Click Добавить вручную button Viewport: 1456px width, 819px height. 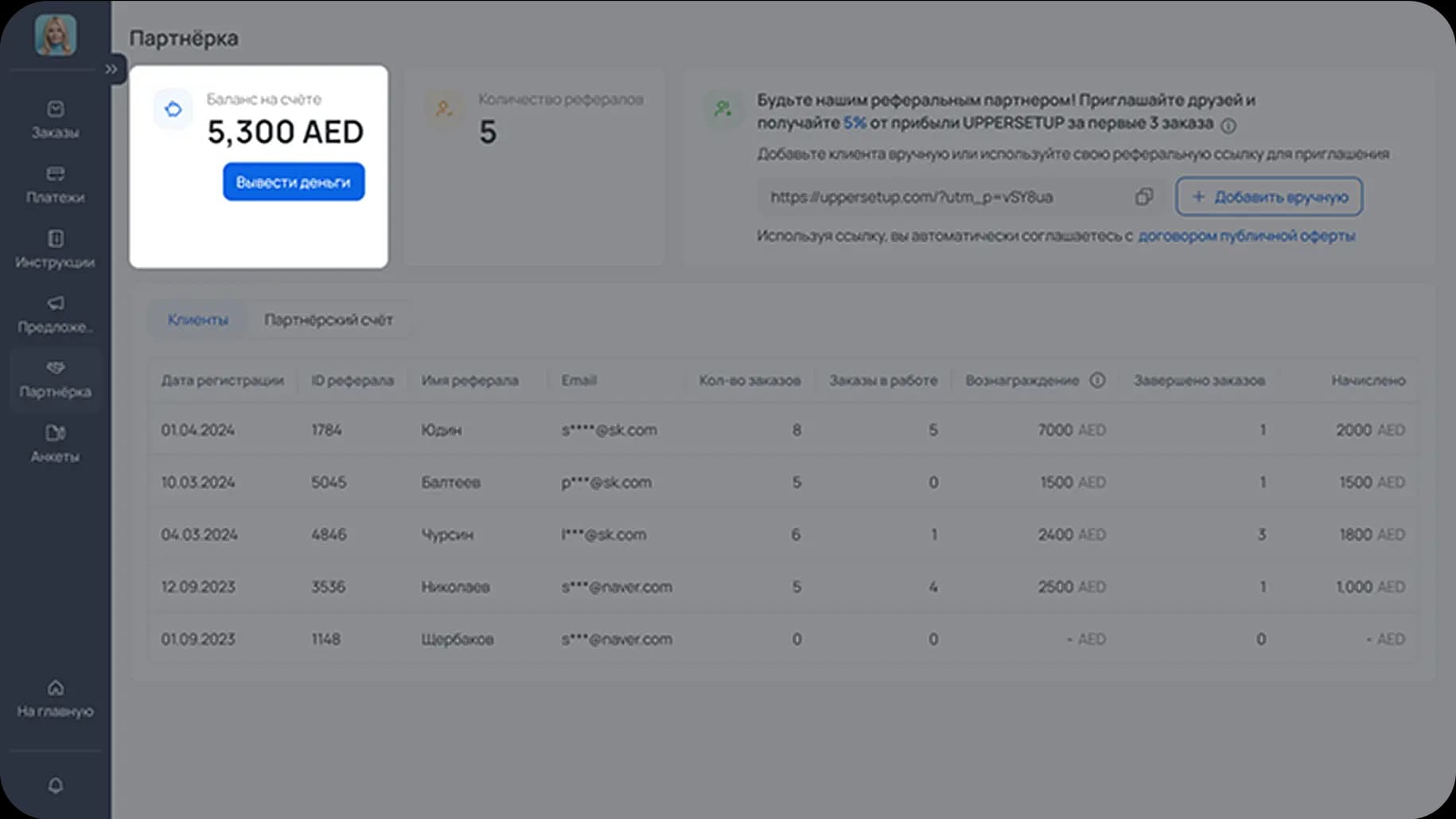1268,196
